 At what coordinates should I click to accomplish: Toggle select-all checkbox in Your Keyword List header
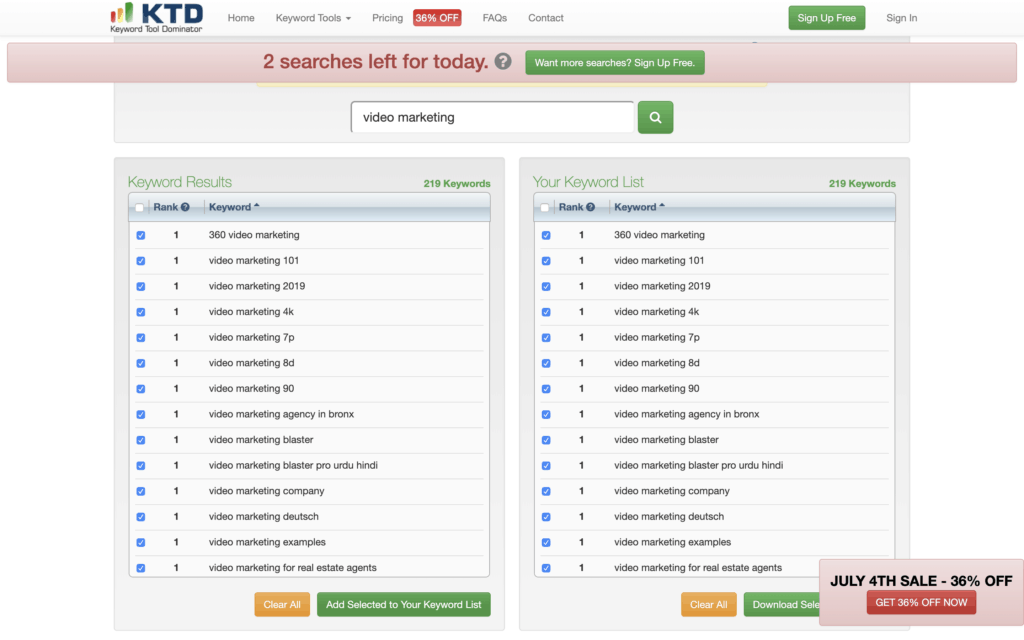click(x=545, y=208)
